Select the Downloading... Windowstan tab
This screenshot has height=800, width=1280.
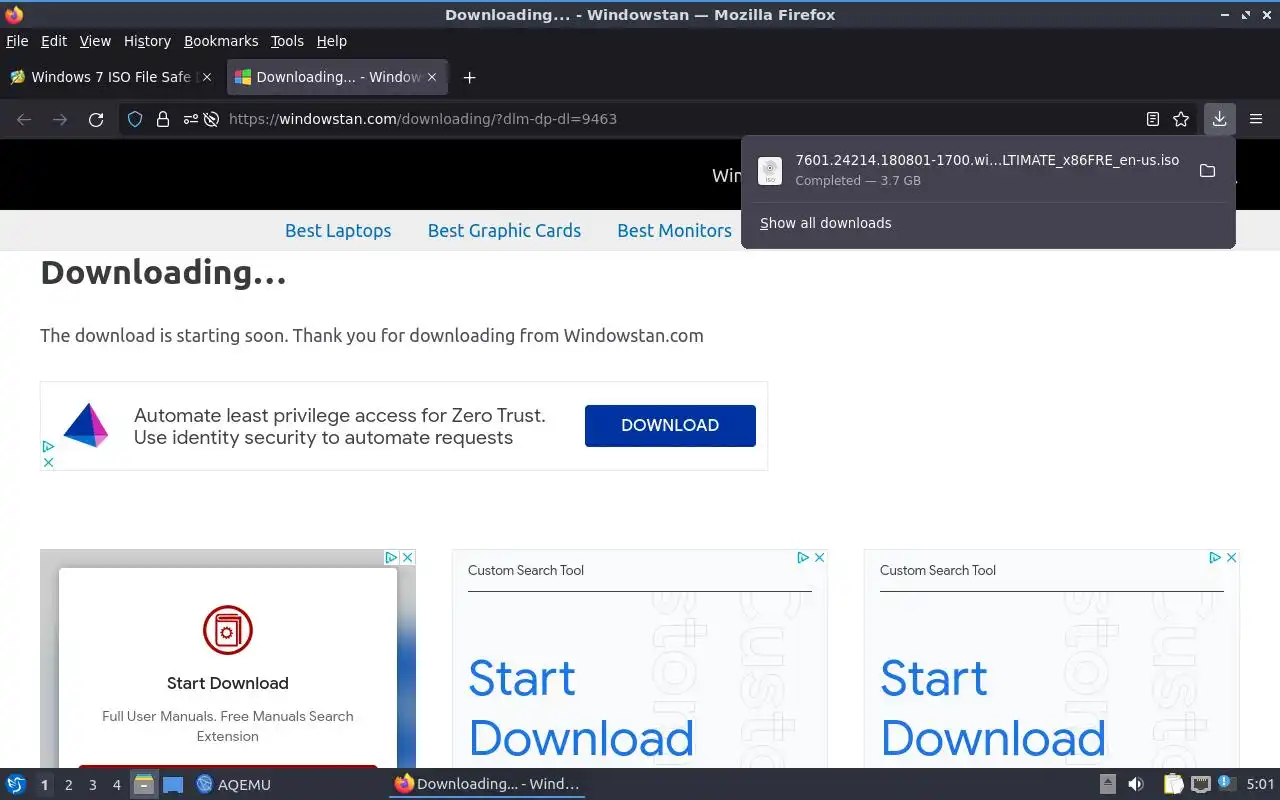click(x=336, y=77)
